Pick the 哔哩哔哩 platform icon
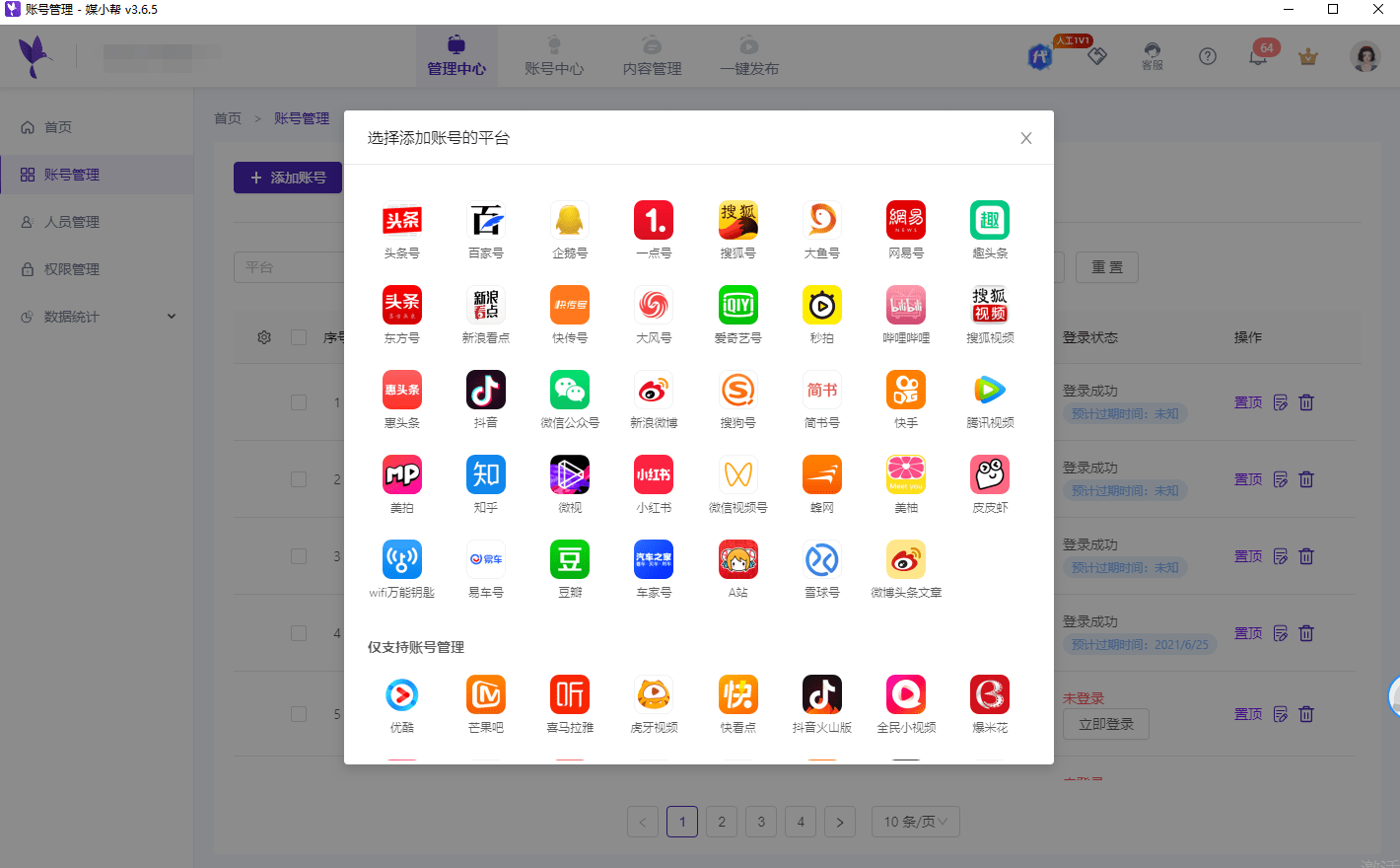The image size is (1400, 868). [x=906, y=305]
